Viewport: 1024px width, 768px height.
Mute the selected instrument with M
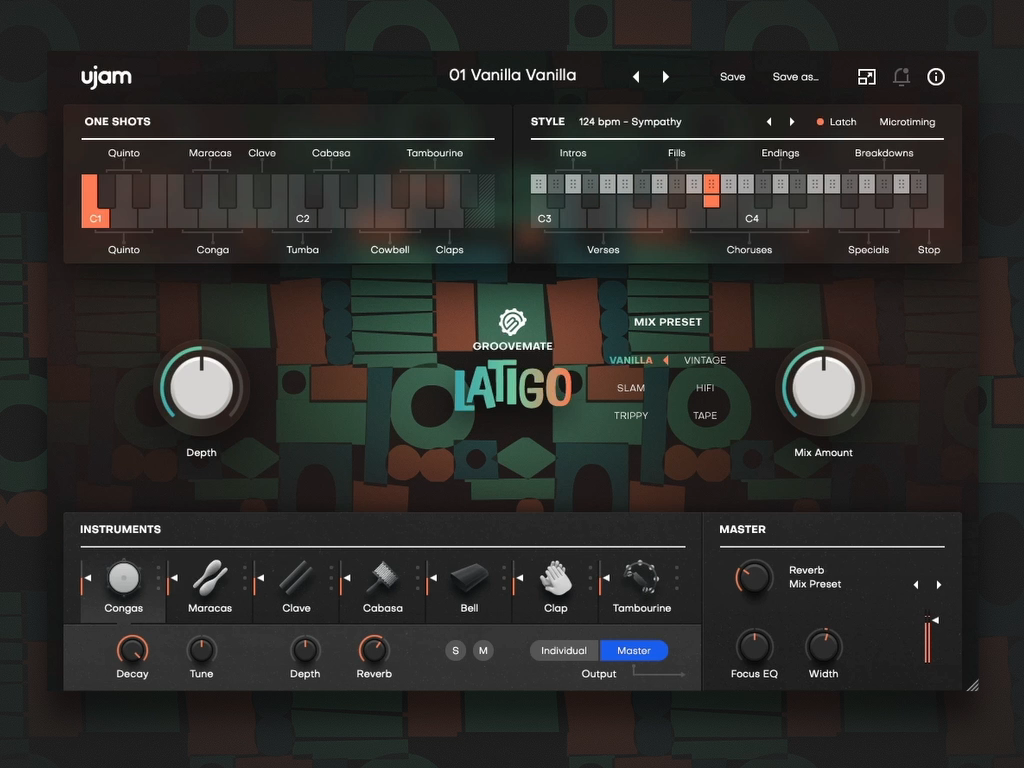click(483, 650)
